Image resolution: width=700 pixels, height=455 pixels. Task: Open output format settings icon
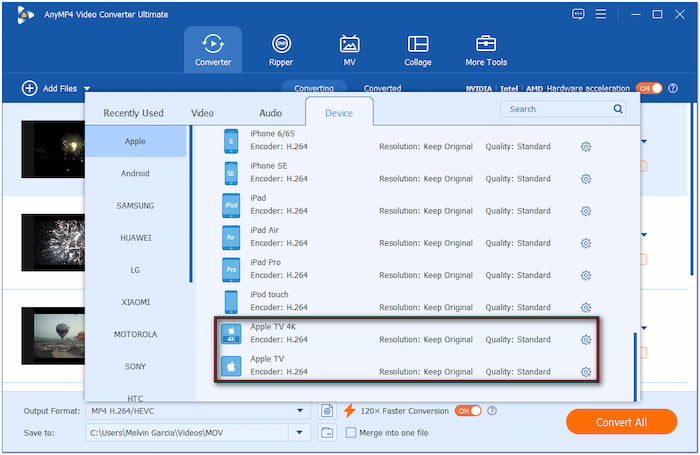click(x=327, y=410)
